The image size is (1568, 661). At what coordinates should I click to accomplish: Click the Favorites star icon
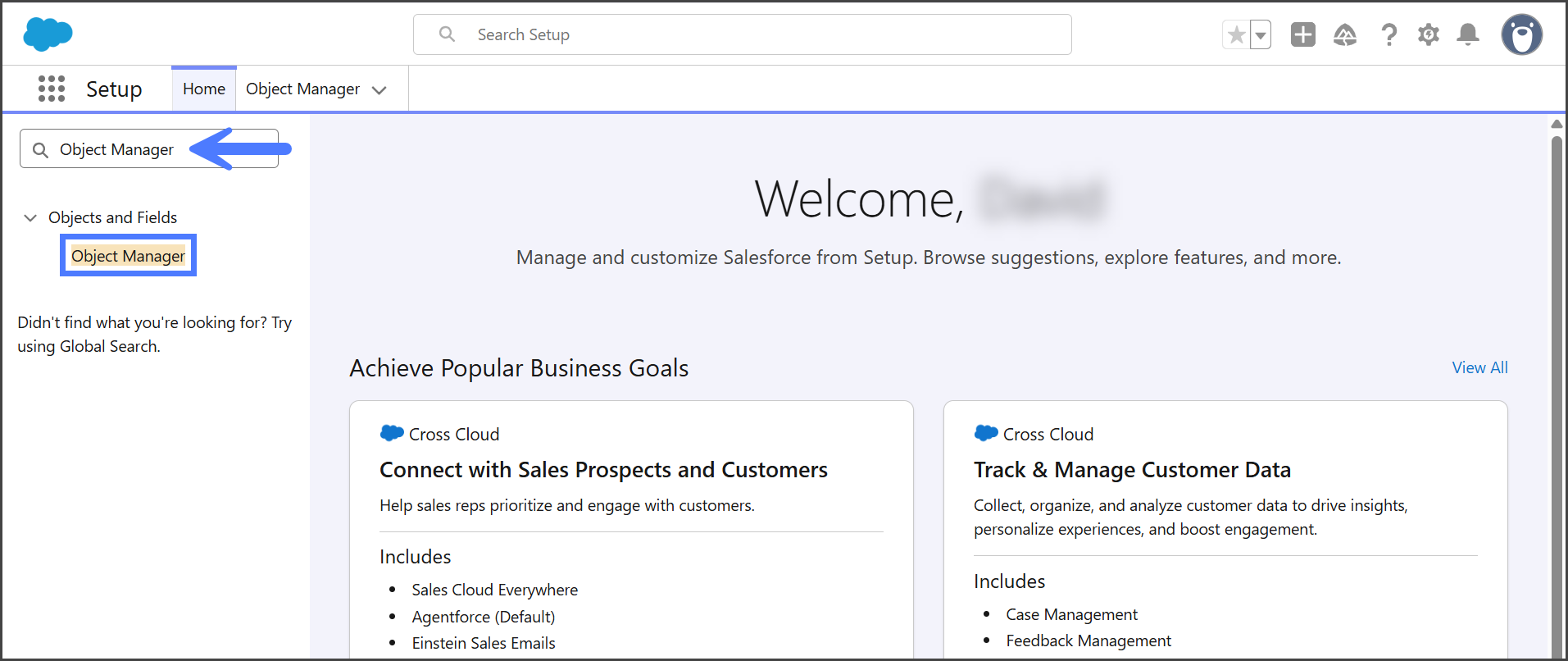click(x=1236, y=35)
